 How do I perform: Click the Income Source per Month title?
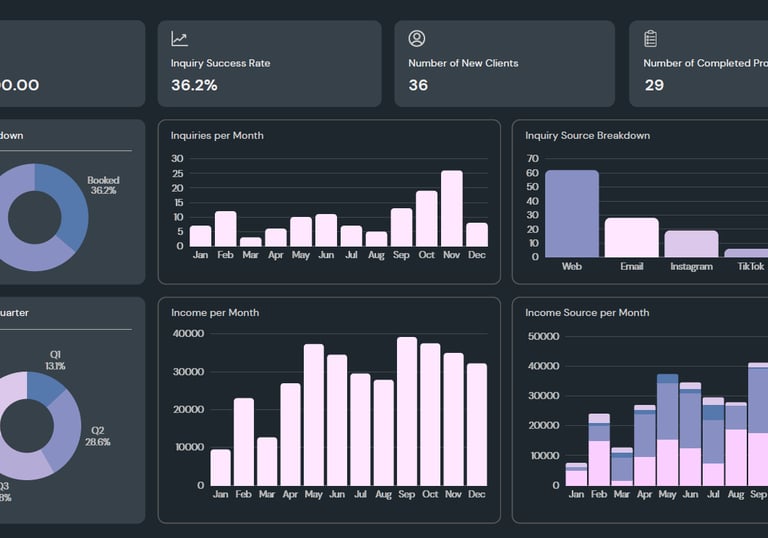[x=587, y=313]
